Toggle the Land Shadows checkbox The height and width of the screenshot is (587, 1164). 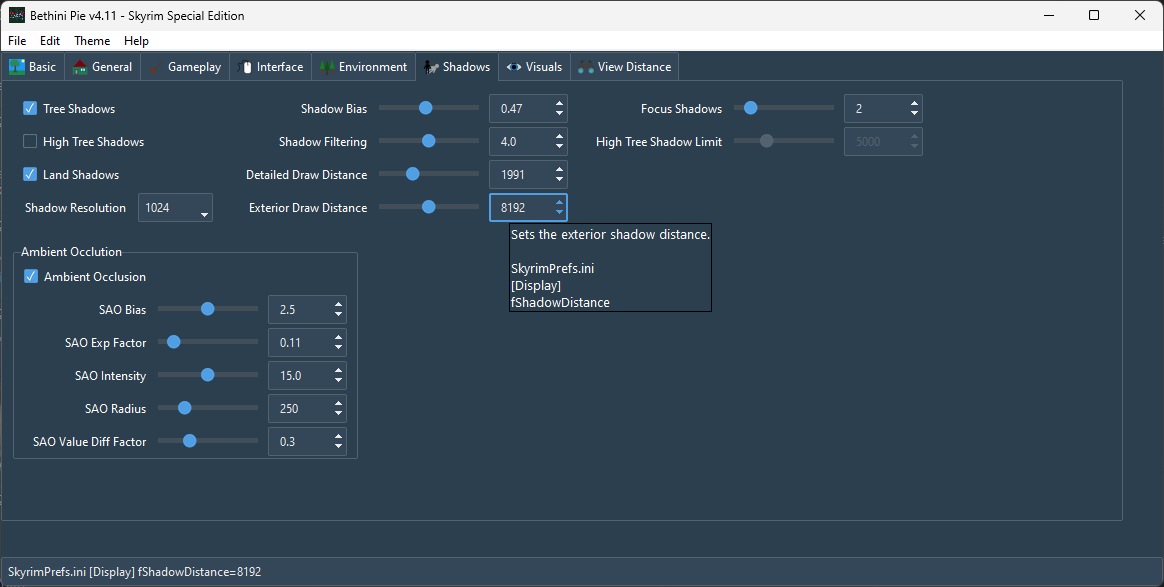(x=30, y=174)
